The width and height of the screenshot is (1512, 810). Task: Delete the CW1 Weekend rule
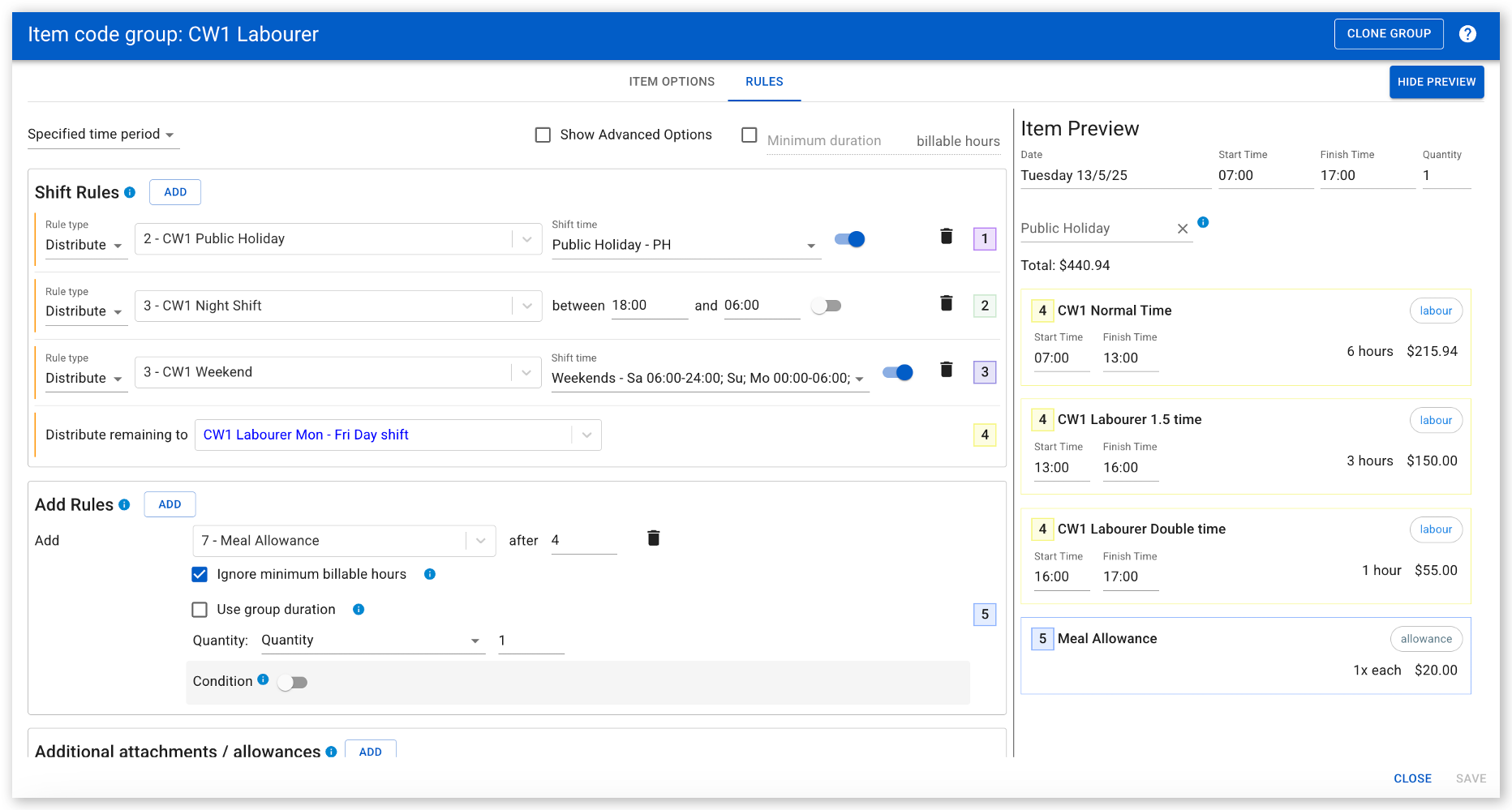click(x=946, y=370)
